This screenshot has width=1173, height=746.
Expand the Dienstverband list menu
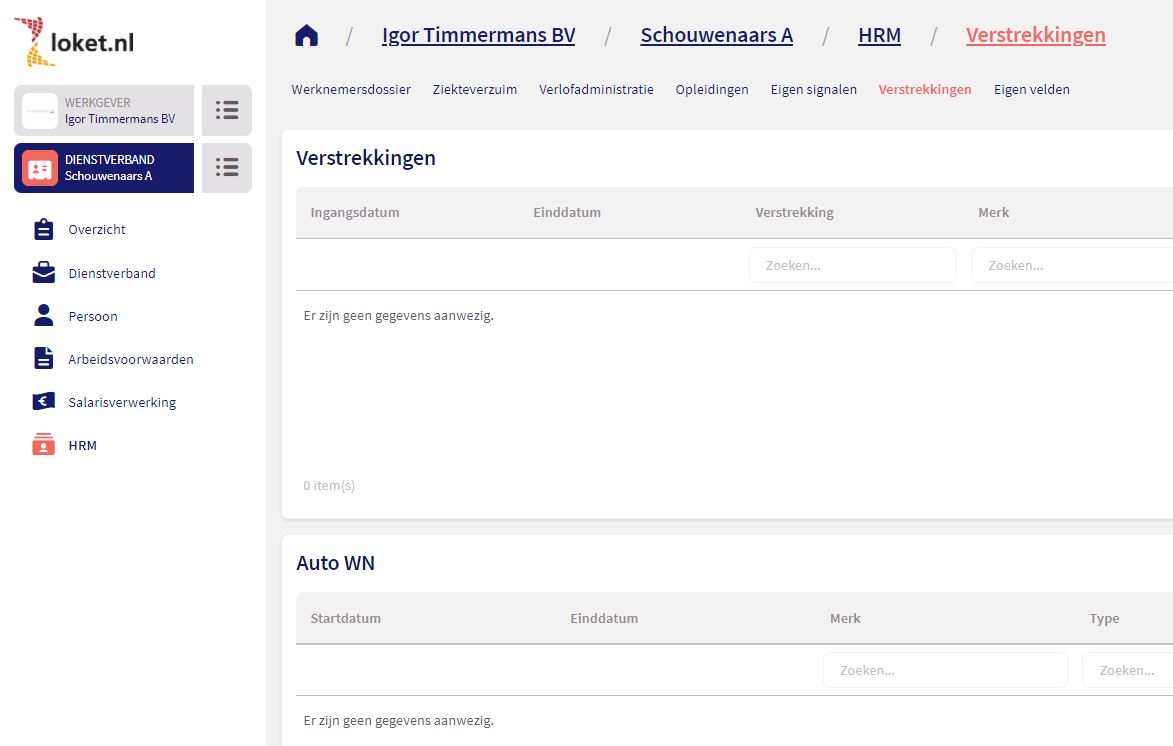227,167
